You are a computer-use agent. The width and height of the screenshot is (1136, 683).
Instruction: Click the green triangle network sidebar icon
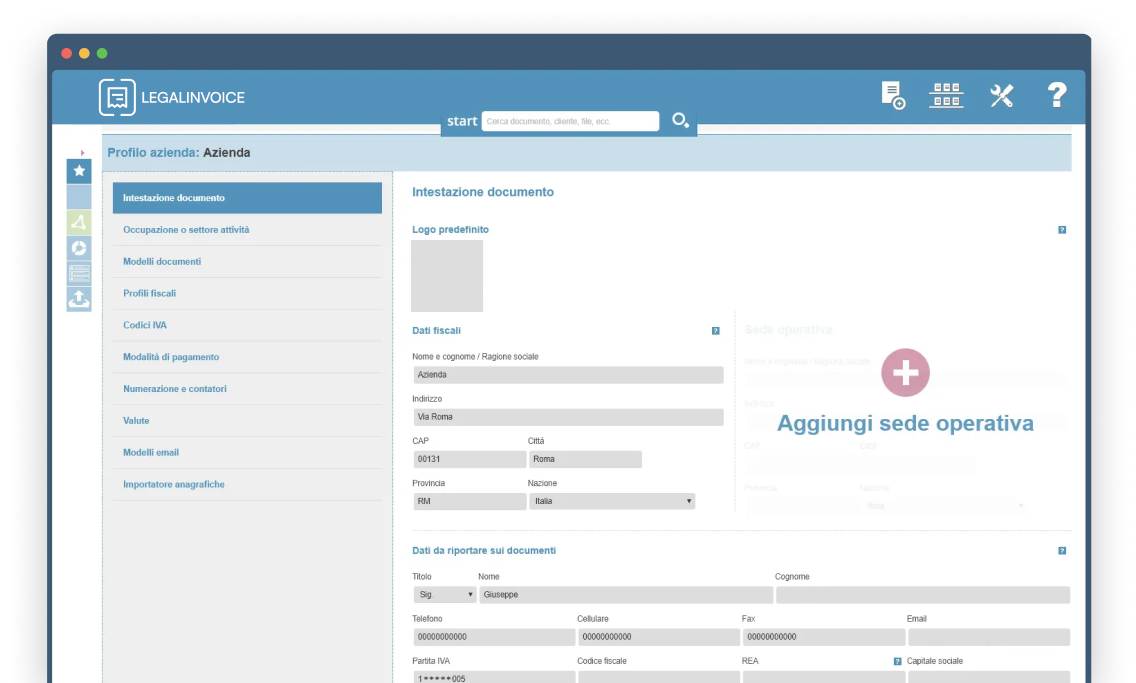[x=79, y=222]
